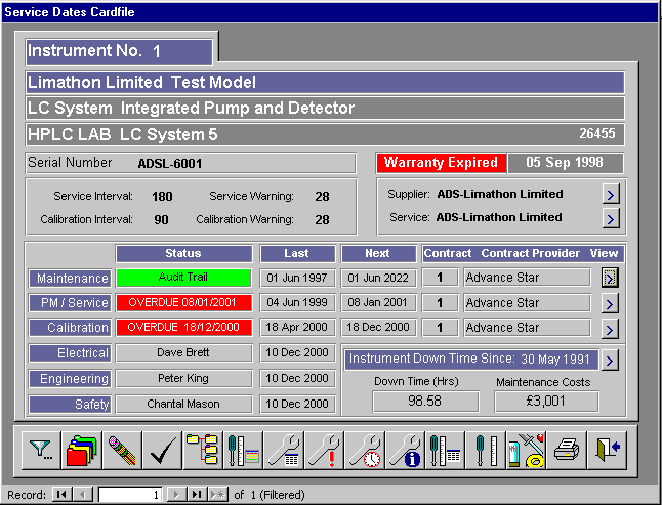Open Instrument Down Time details arrow

(x=610, y=360)
